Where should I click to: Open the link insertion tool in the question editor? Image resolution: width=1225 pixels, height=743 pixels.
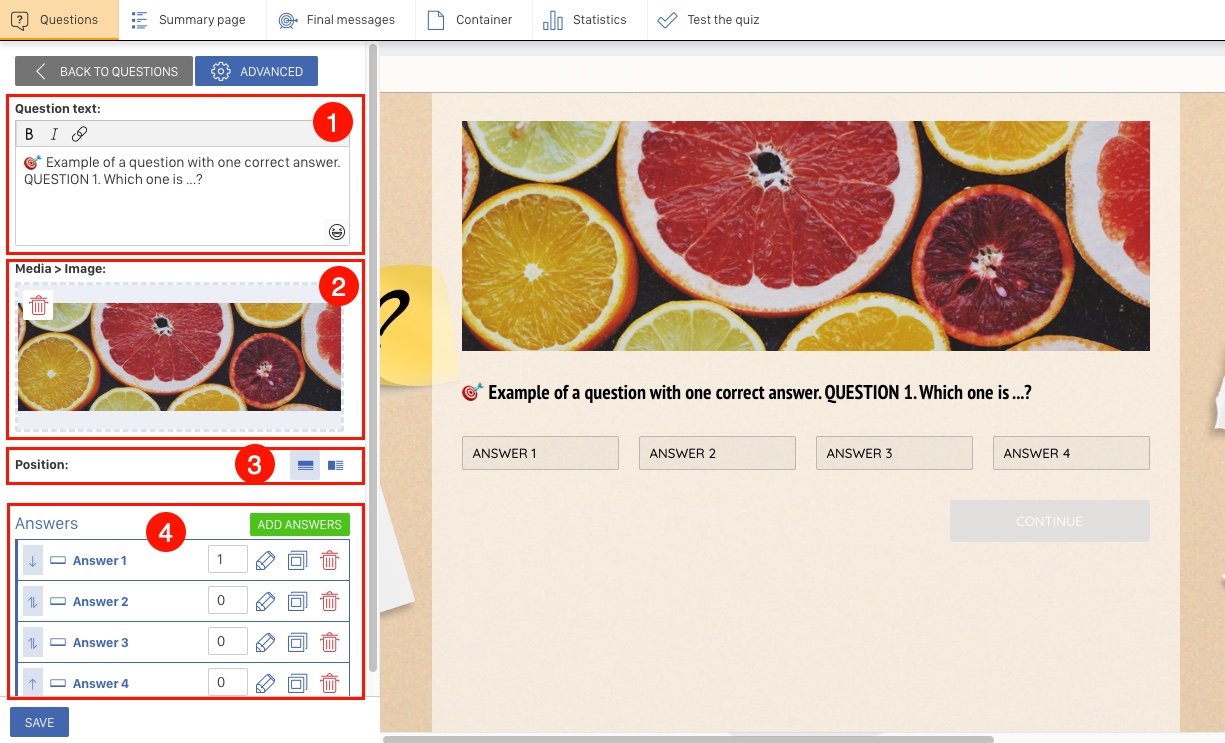80,133
